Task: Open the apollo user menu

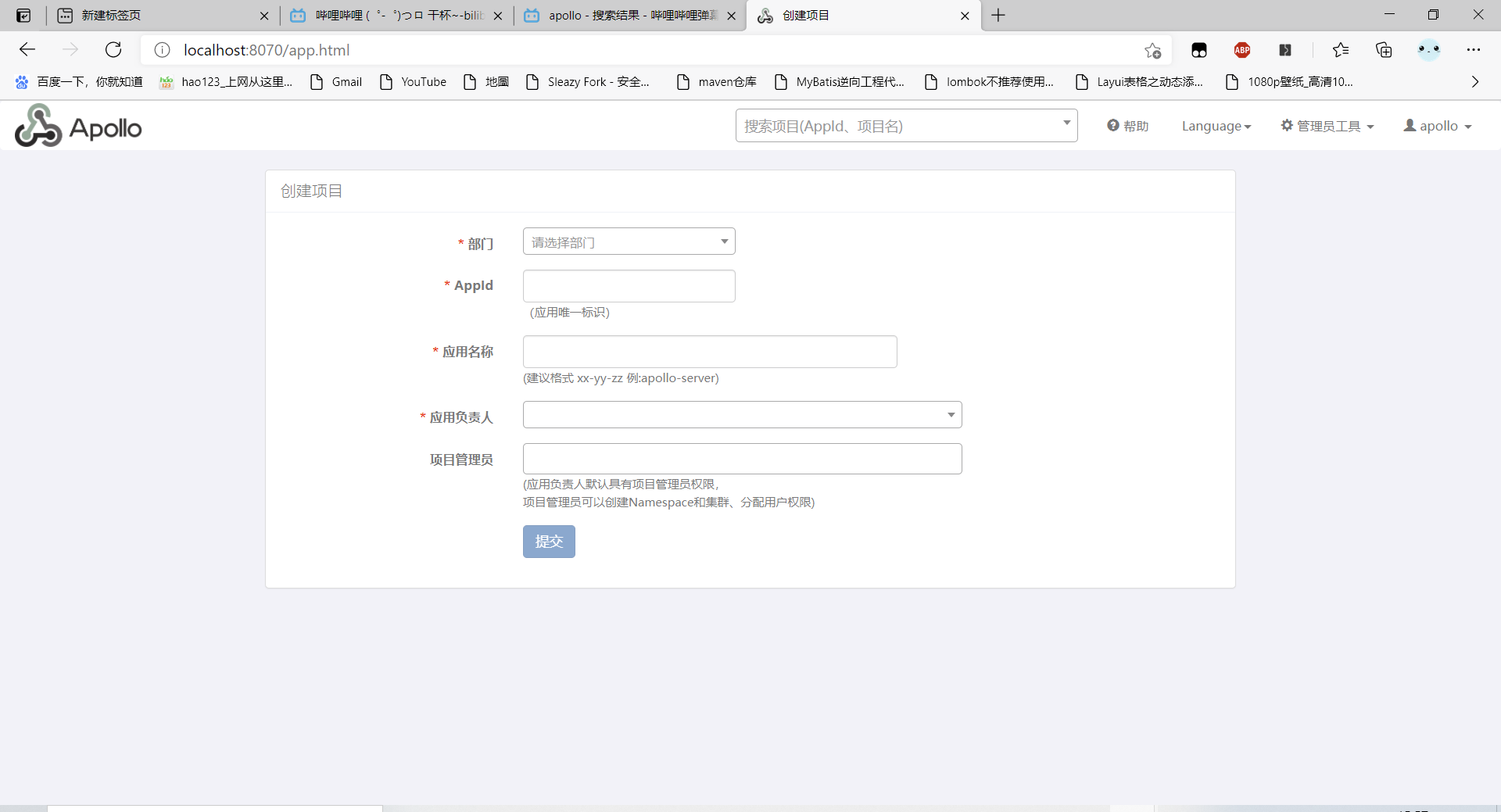Action: [1437, 126]
